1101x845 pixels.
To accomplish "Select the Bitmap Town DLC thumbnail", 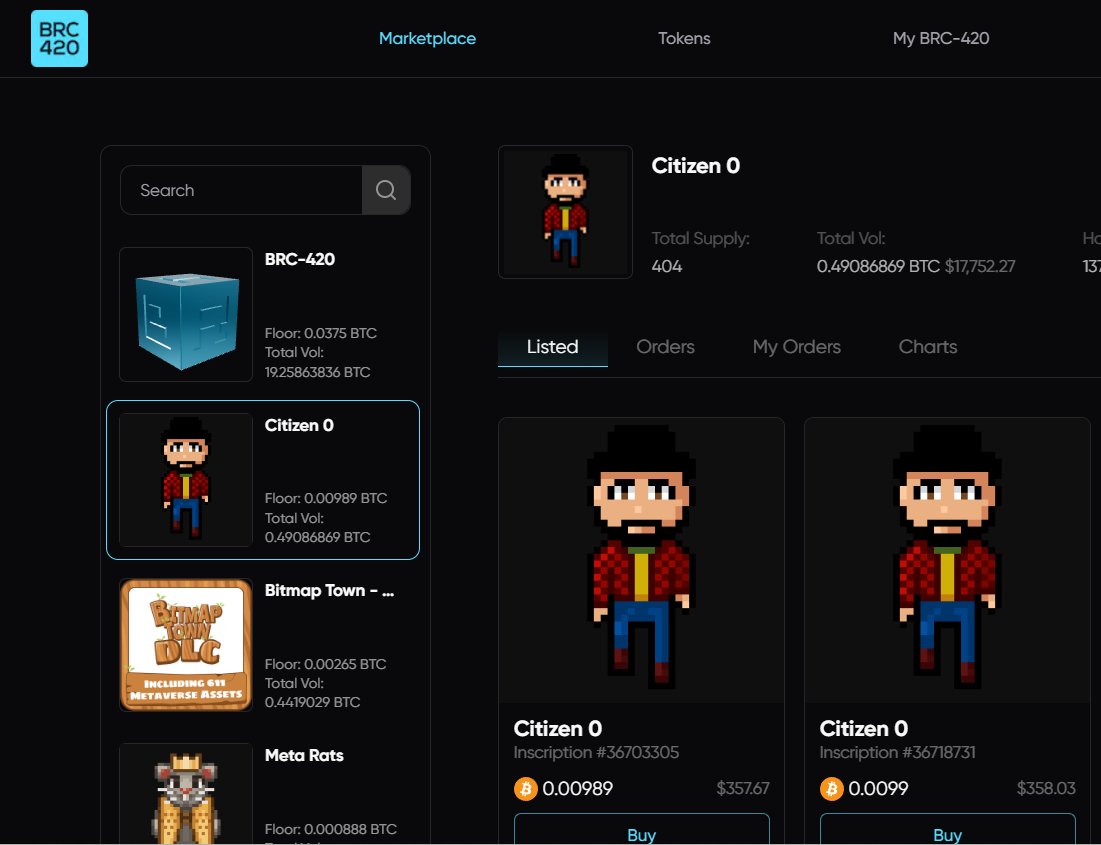I will 186,645.
